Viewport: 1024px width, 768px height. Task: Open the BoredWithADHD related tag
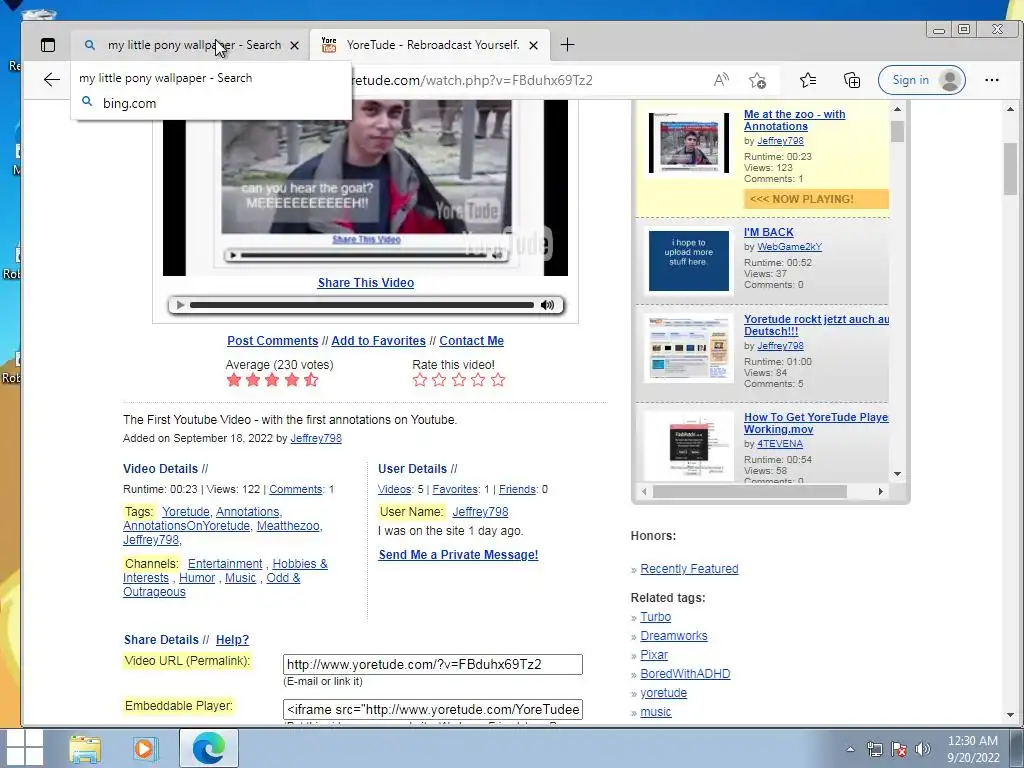pyautogui.click(x=685, y=673)
